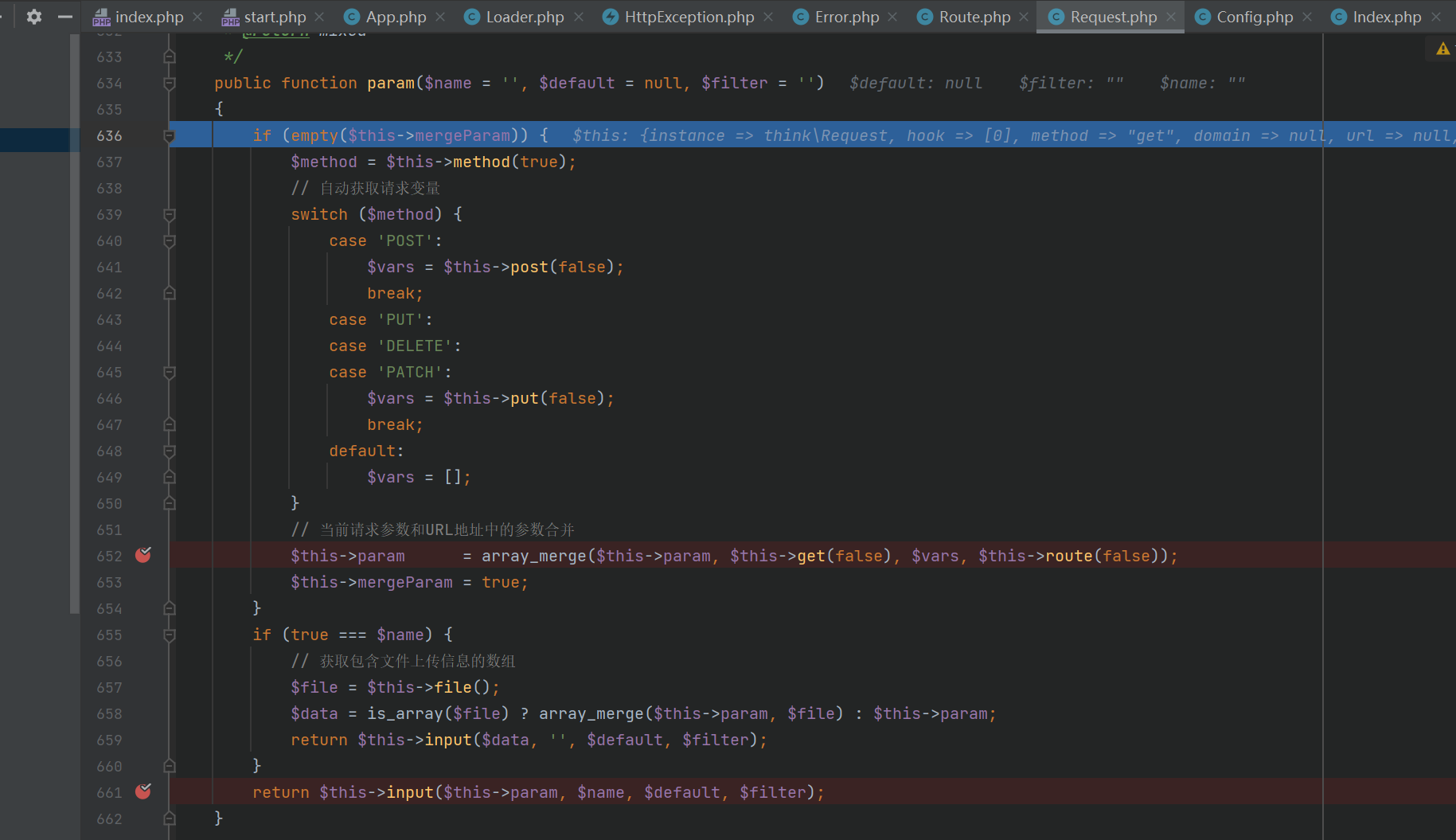The image size is (1456, 840).
Task: Open the Route.php editor tab
Action: pyautogui.click(x=974, y=17)
